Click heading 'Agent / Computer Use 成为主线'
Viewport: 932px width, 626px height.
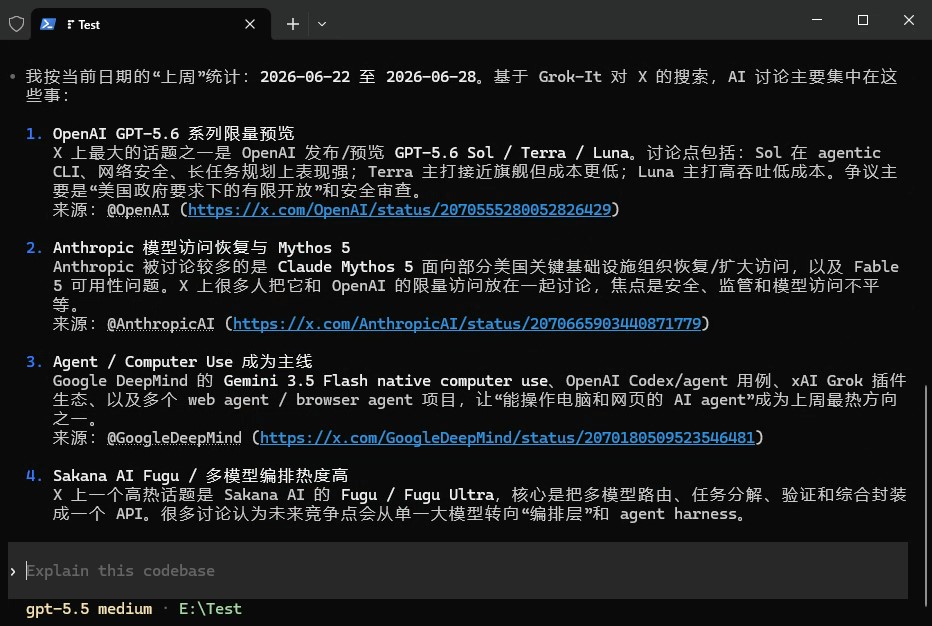point(182,362)
